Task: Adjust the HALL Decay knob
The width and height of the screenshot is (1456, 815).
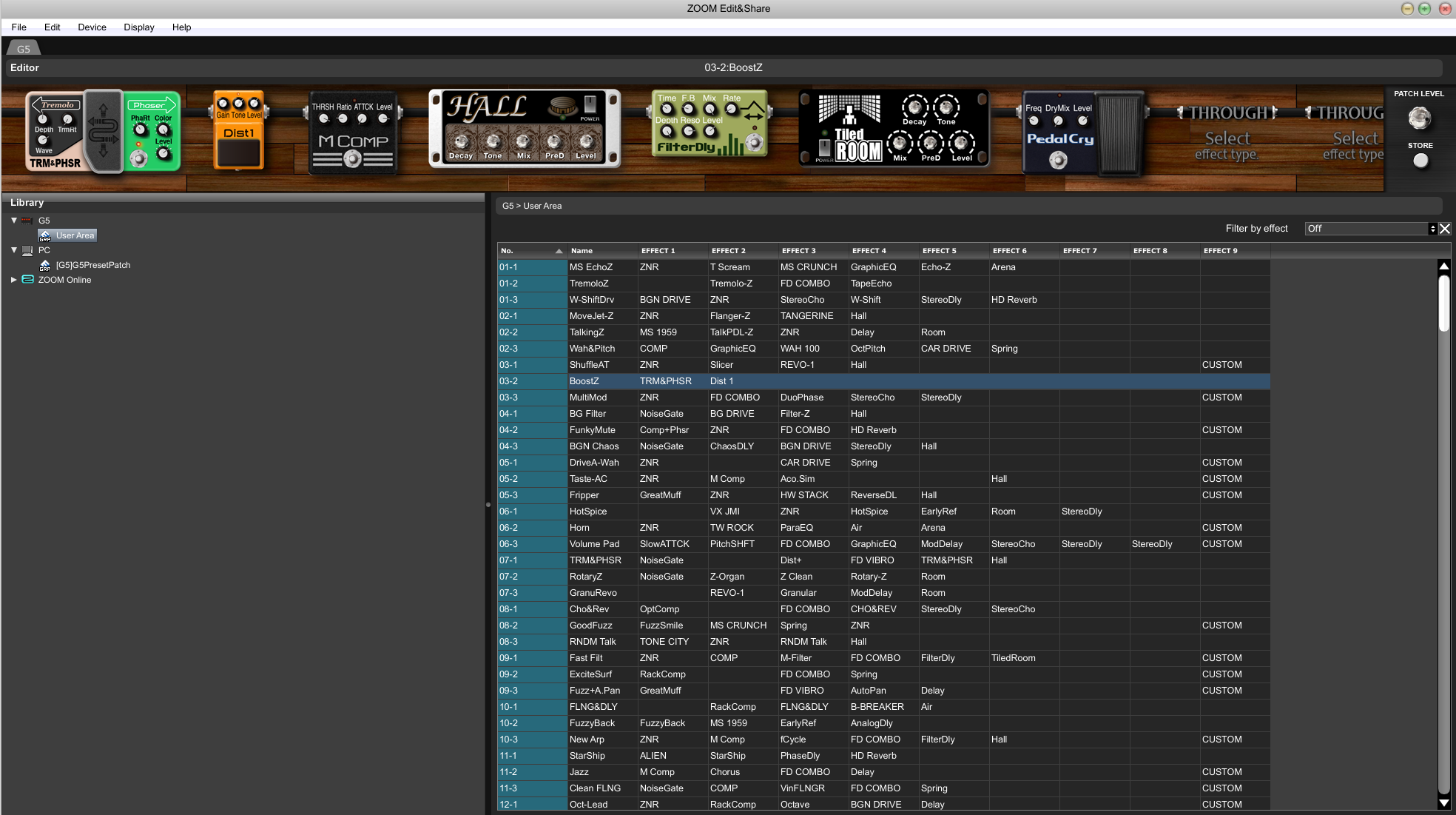Action: (x=461, y=141)
